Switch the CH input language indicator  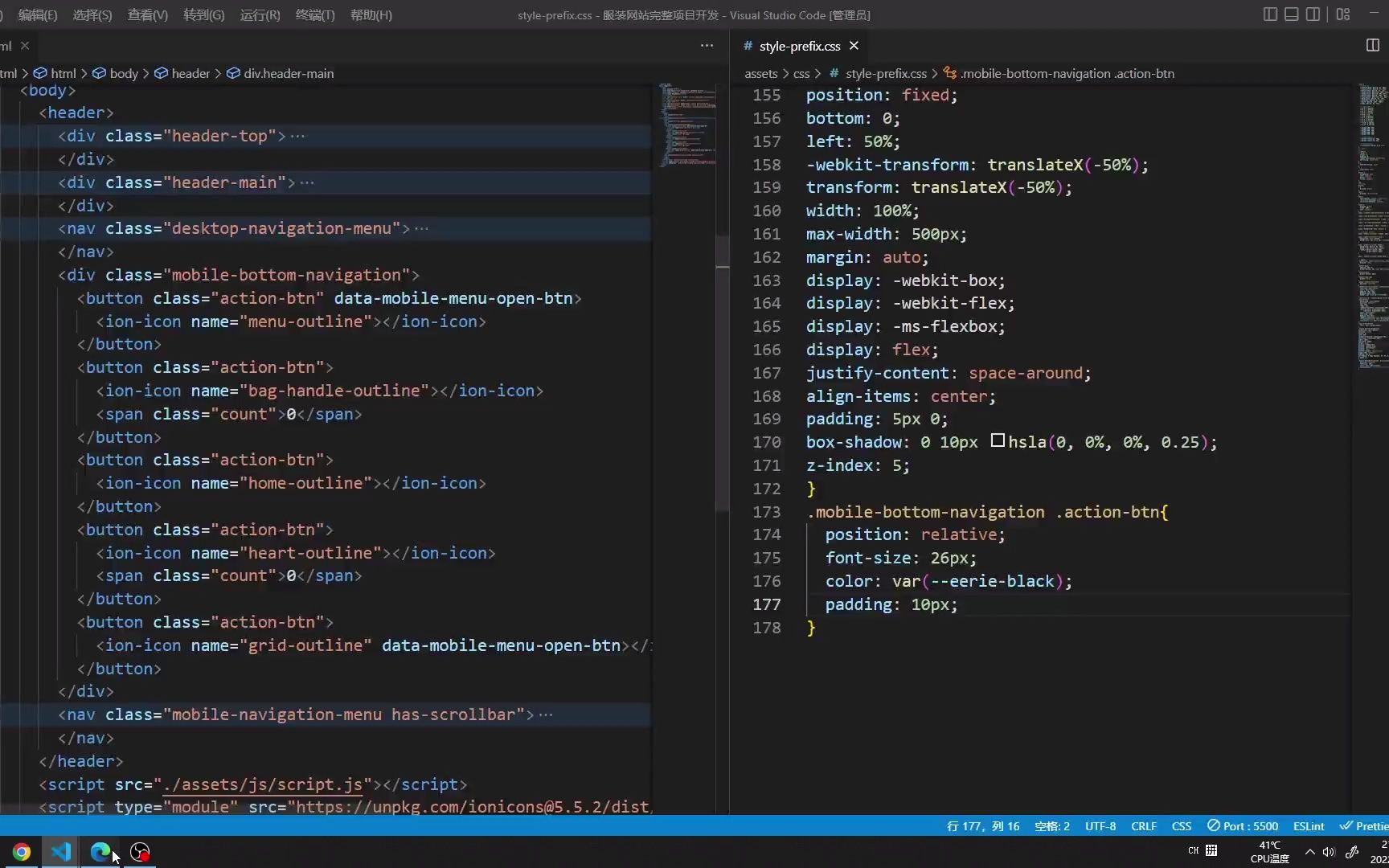click(x=1193, y=851)
